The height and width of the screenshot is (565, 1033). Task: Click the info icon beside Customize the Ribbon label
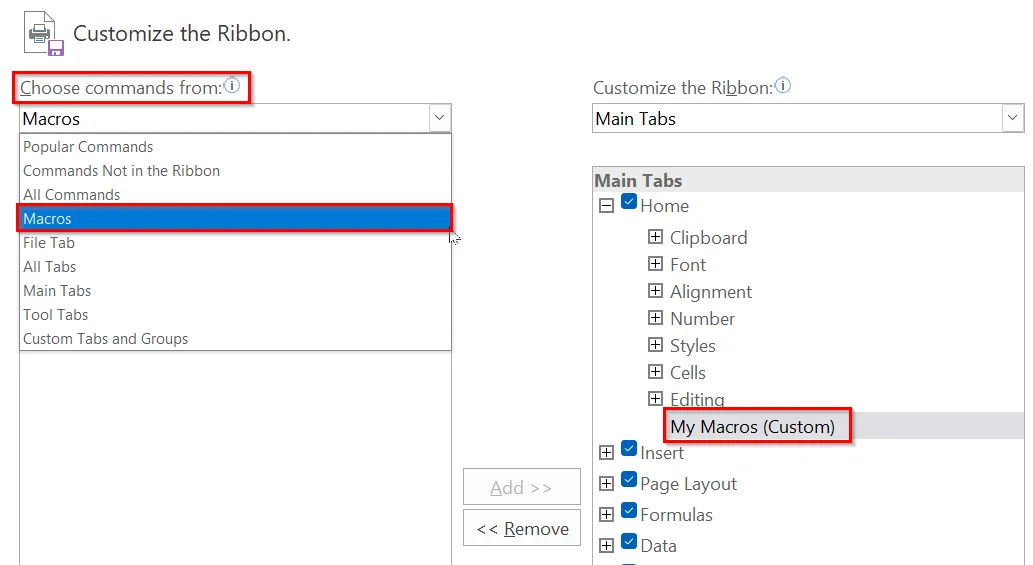pyautogui.click(x=783, y=85)
